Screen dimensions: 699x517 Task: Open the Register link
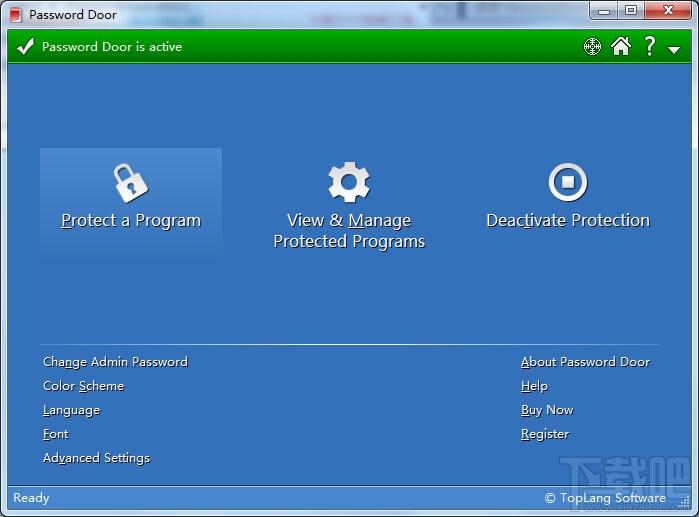point(545,434)
